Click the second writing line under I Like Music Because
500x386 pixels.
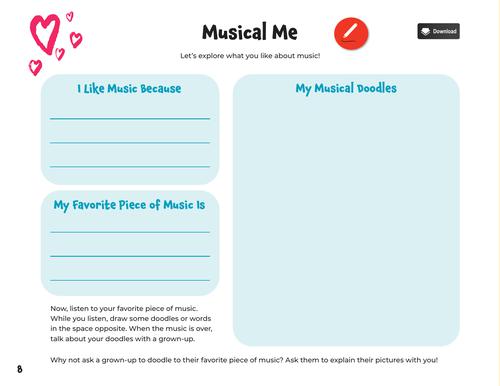[x=130, y=143]
